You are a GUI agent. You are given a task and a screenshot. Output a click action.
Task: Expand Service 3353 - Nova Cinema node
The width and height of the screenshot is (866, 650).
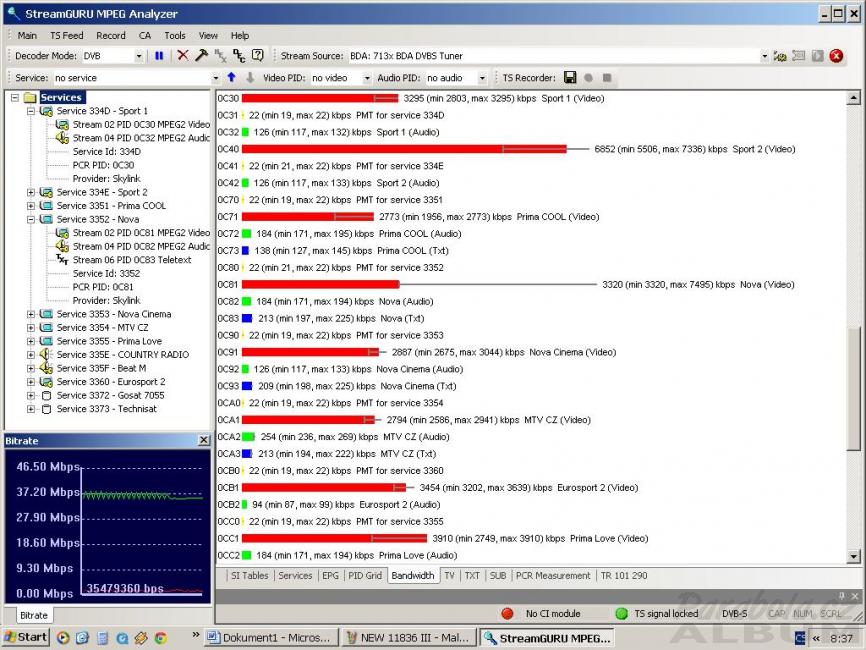pos(31,314)
